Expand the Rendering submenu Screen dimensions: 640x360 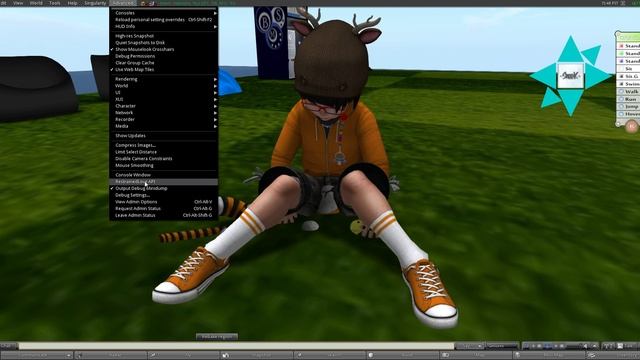tap(163, 79)
